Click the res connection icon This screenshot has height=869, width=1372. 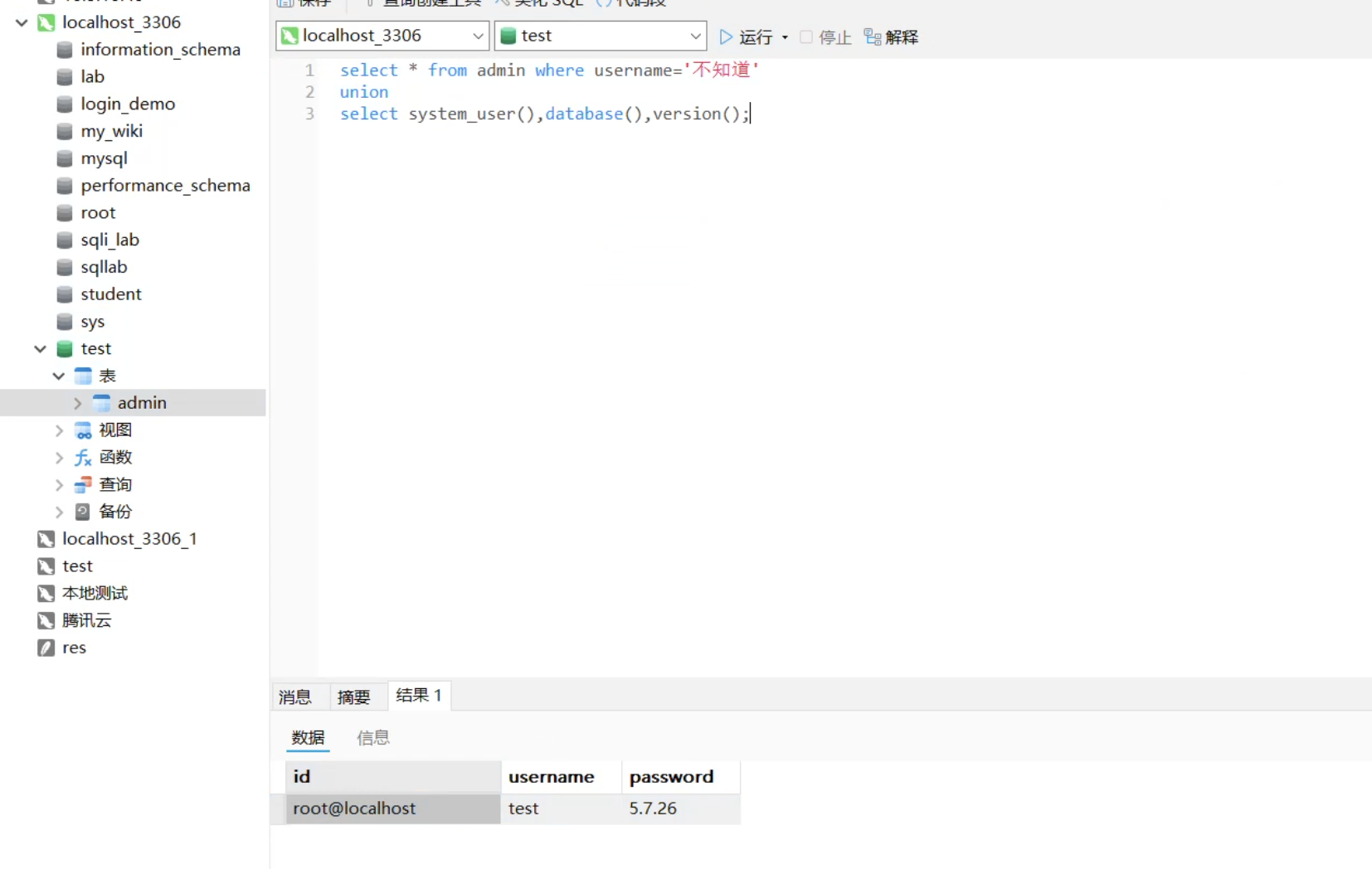46,648
